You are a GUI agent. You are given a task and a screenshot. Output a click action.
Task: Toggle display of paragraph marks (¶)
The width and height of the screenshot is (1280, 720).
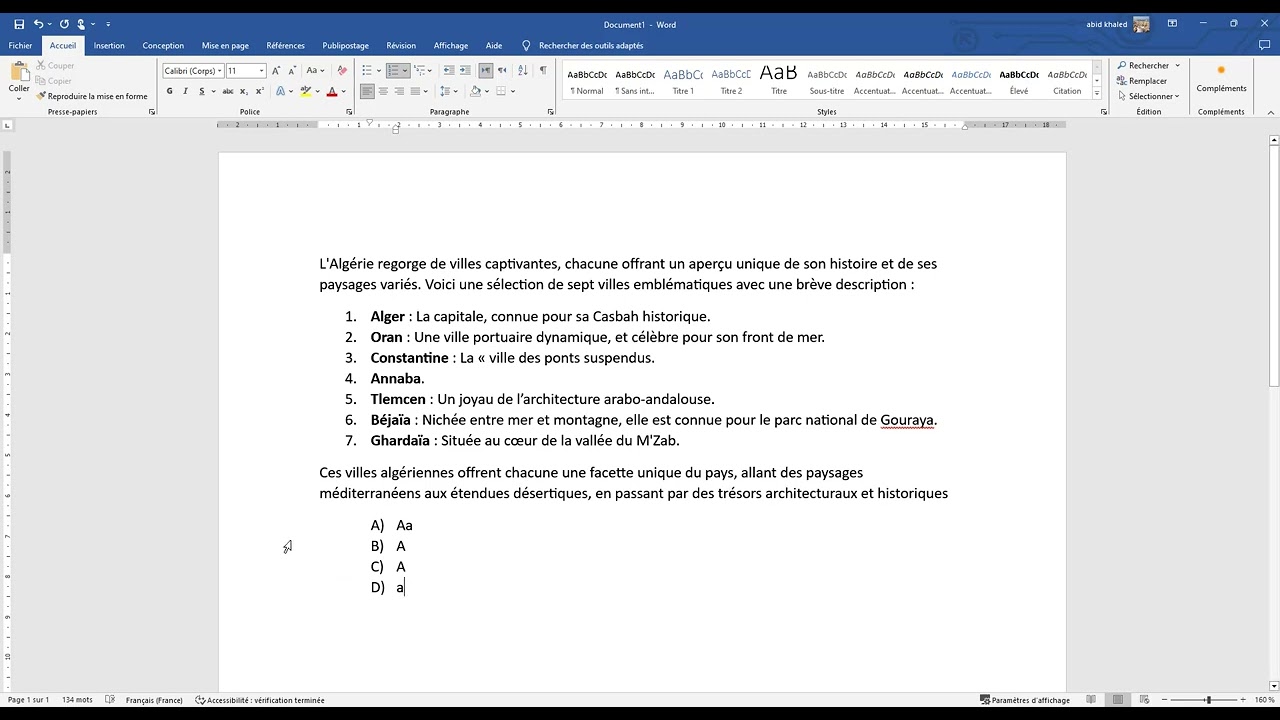[x=543, y=71]
